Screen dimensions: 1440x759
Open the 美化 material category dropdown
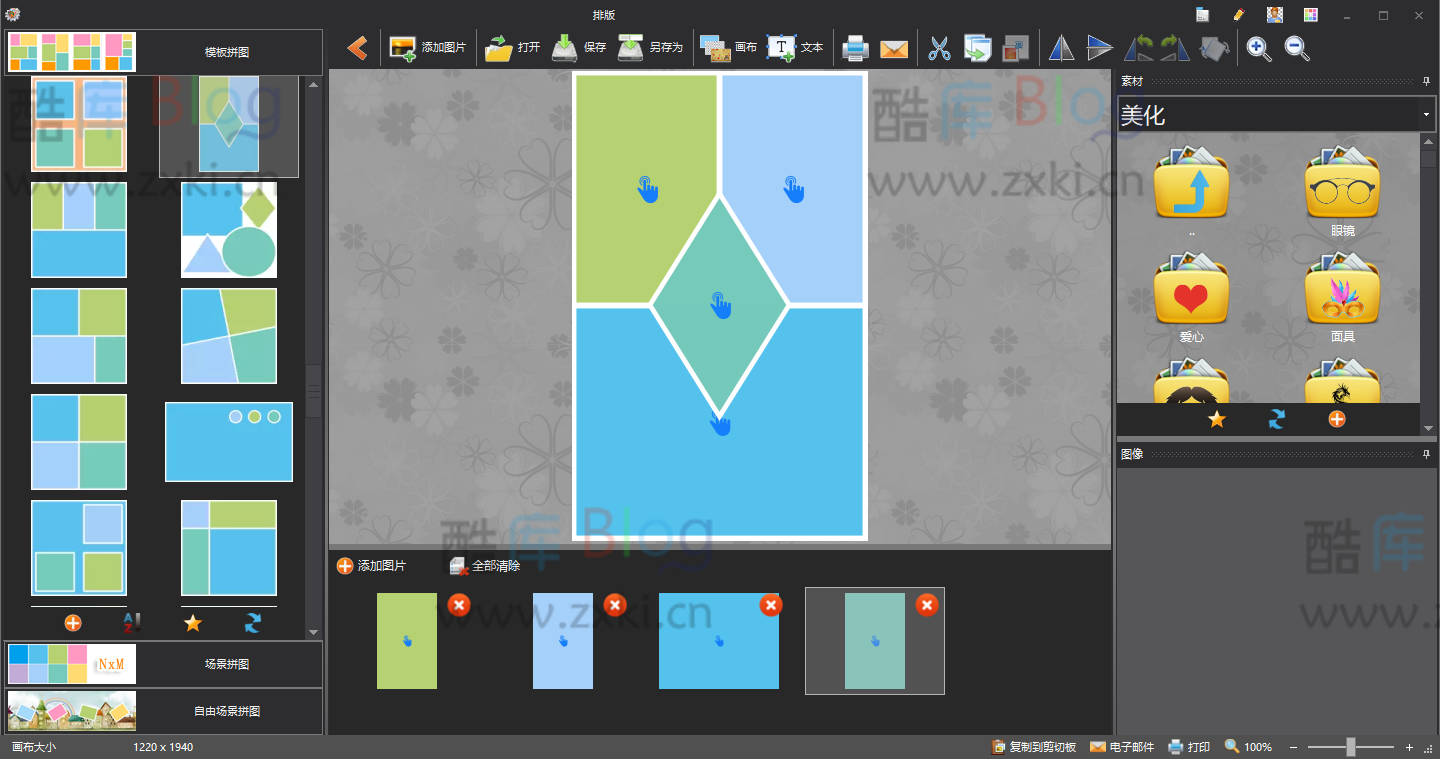pyautogui.click(x=1426, y=113)
